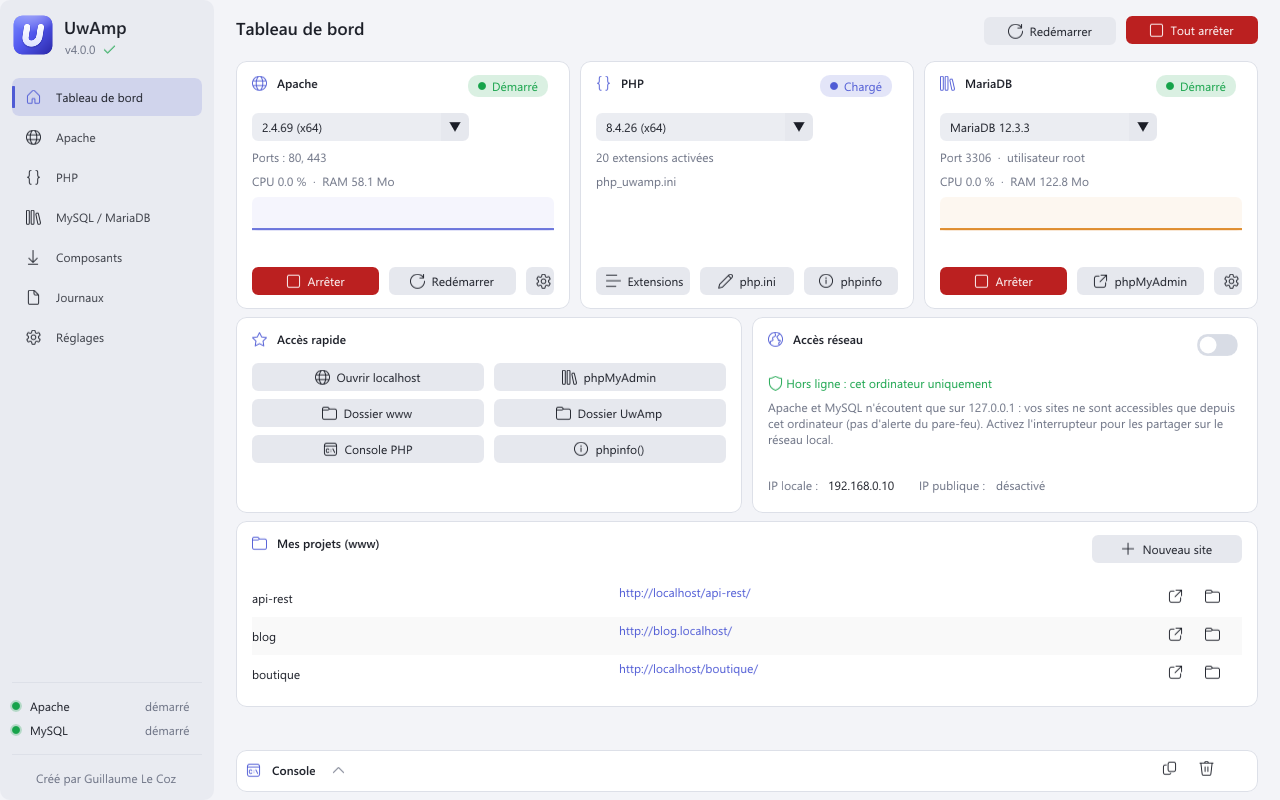Open api-rest project folder icon
This screenshot has width=1280, height=800.
1212,597
